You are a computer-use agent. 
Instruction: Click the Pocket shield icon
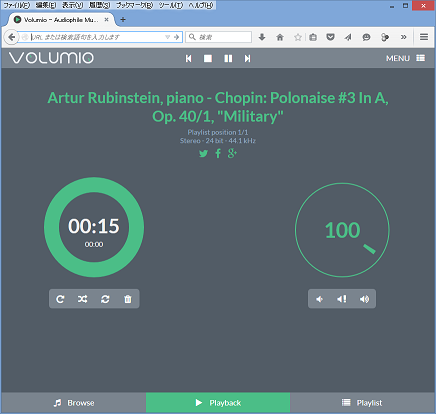330,37
